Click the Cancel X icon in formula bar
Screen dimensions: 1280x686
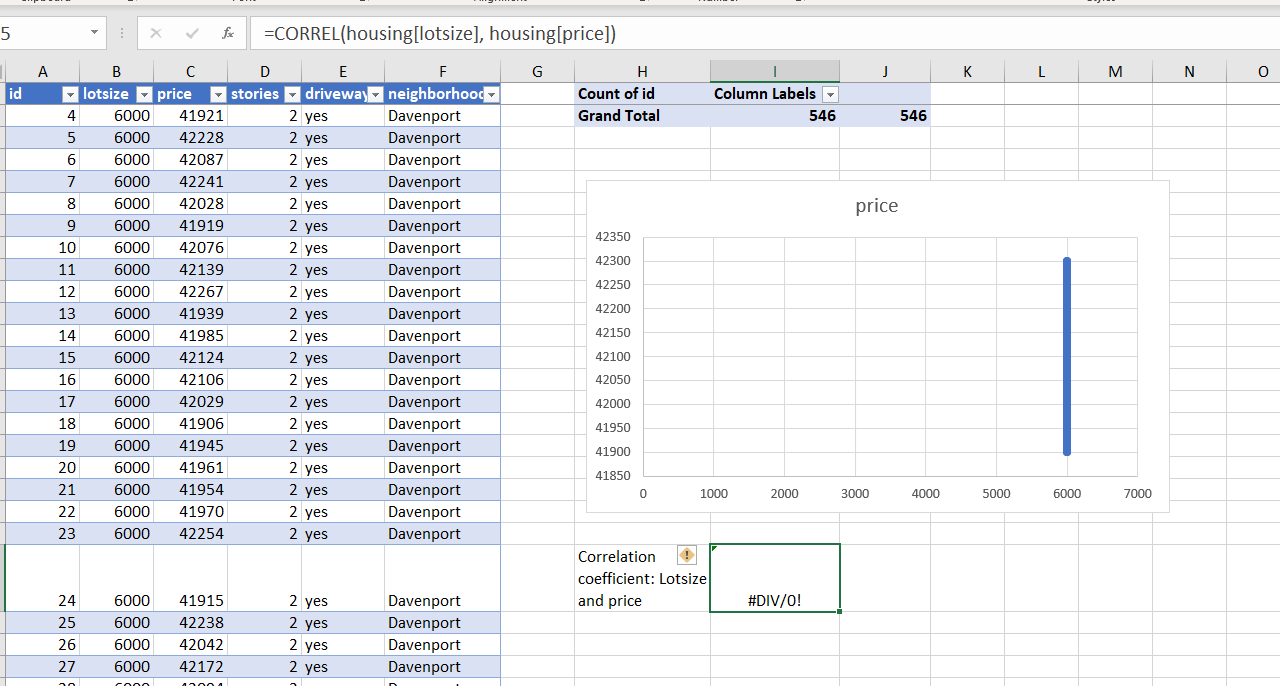tap(156, 33)
